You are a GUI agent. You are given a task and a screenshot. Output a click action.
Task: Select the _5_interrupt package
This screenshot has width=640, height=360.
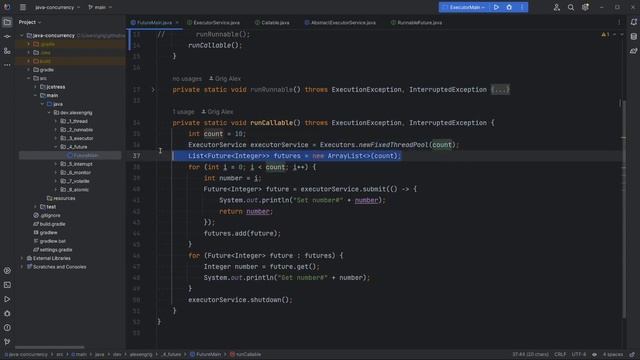(76, 164)
